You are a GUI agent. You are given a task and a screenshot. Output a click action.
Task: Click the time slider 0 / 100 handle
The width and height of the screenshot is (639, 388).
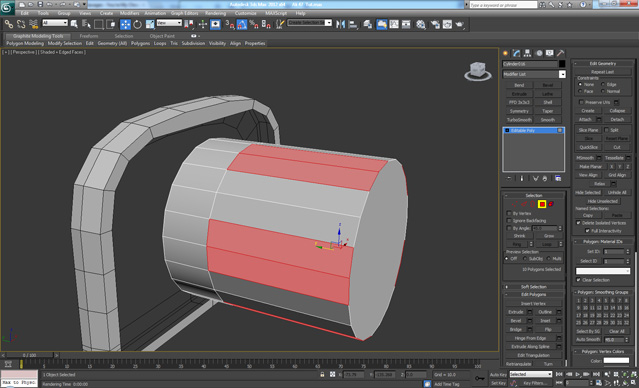[x=29, y=355]
